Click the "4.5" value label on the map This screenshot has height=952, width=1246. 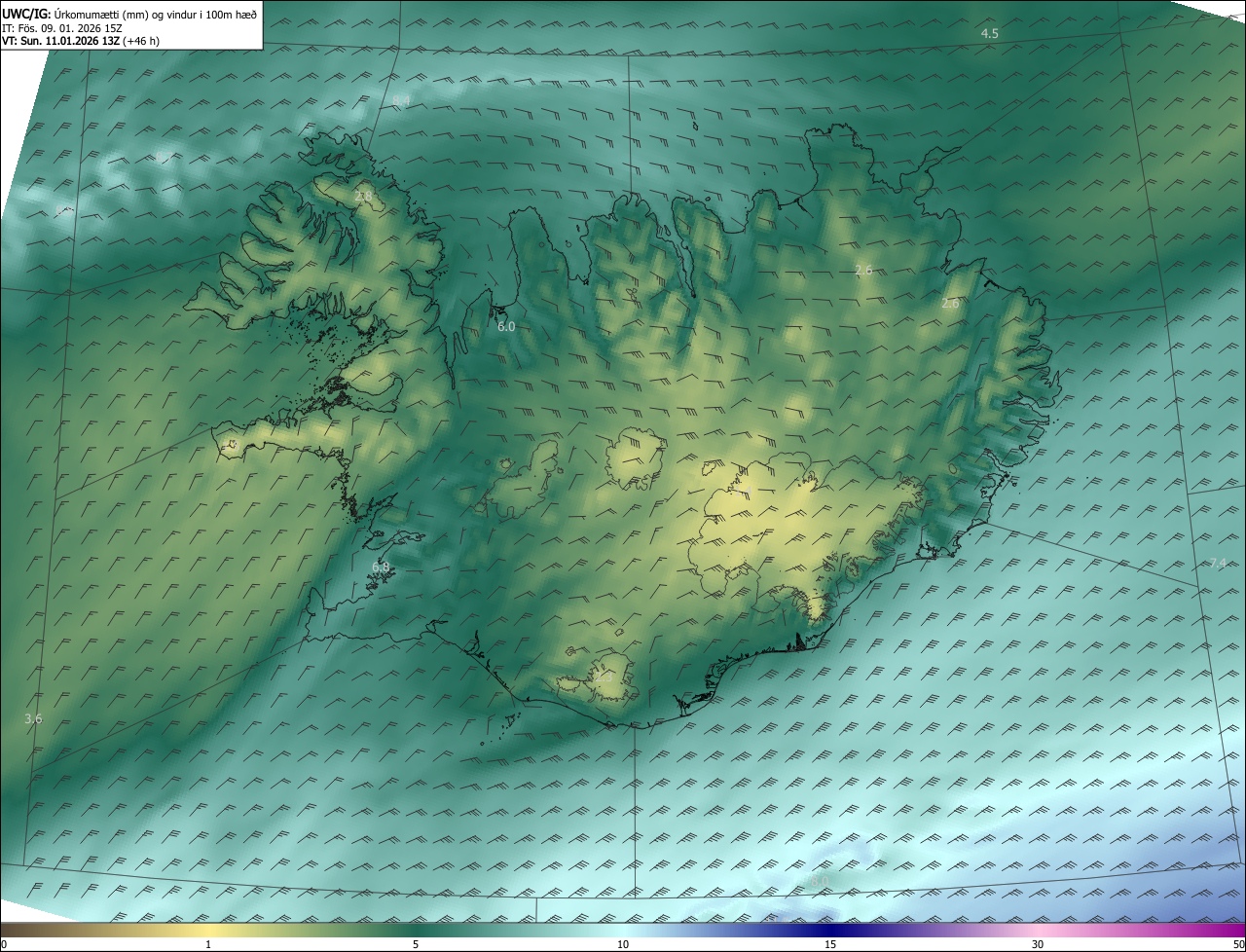[x=989, y=33]
